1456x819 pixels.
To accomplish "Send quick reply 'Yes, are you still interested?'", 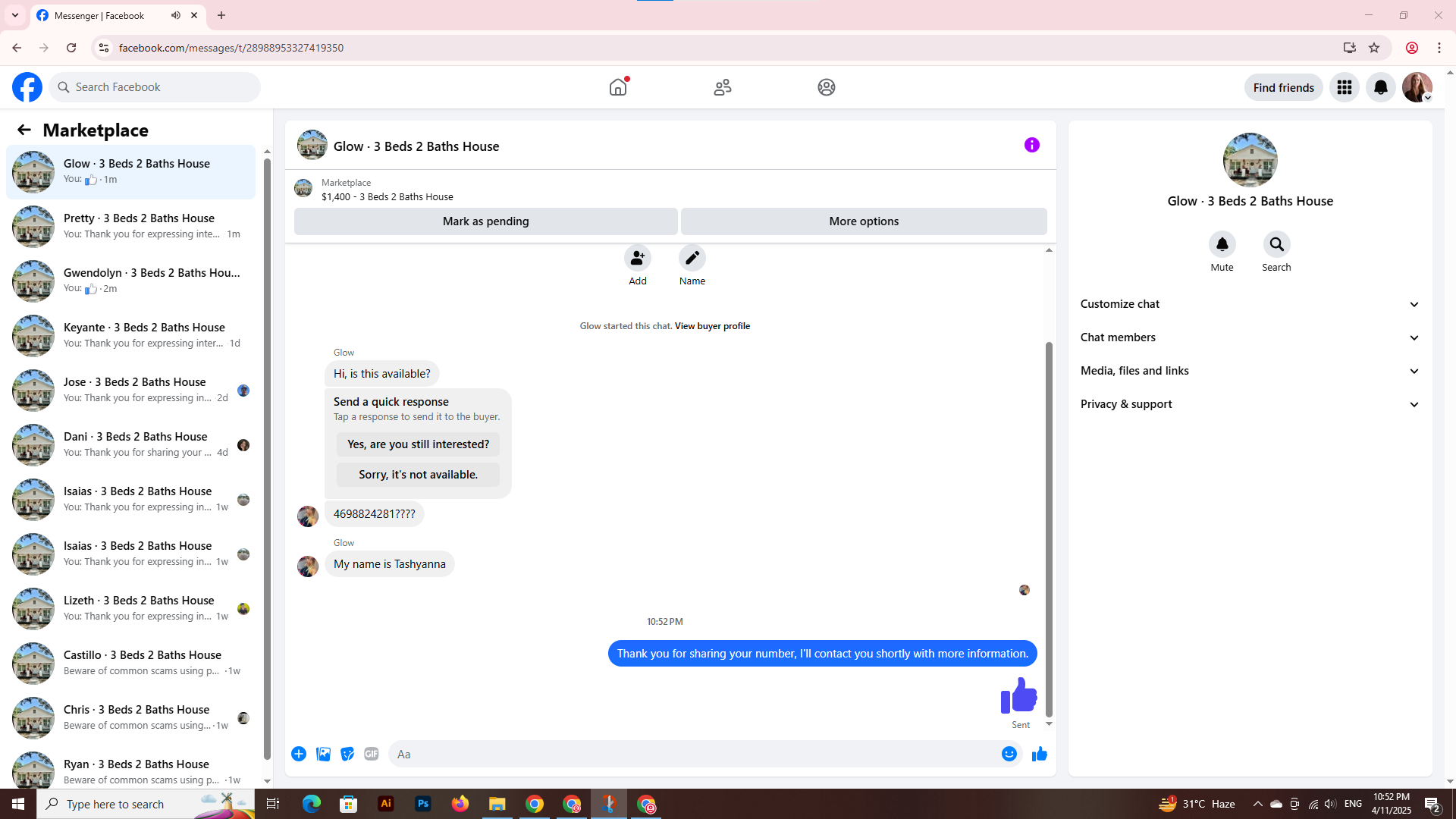I will coord(419,444).
